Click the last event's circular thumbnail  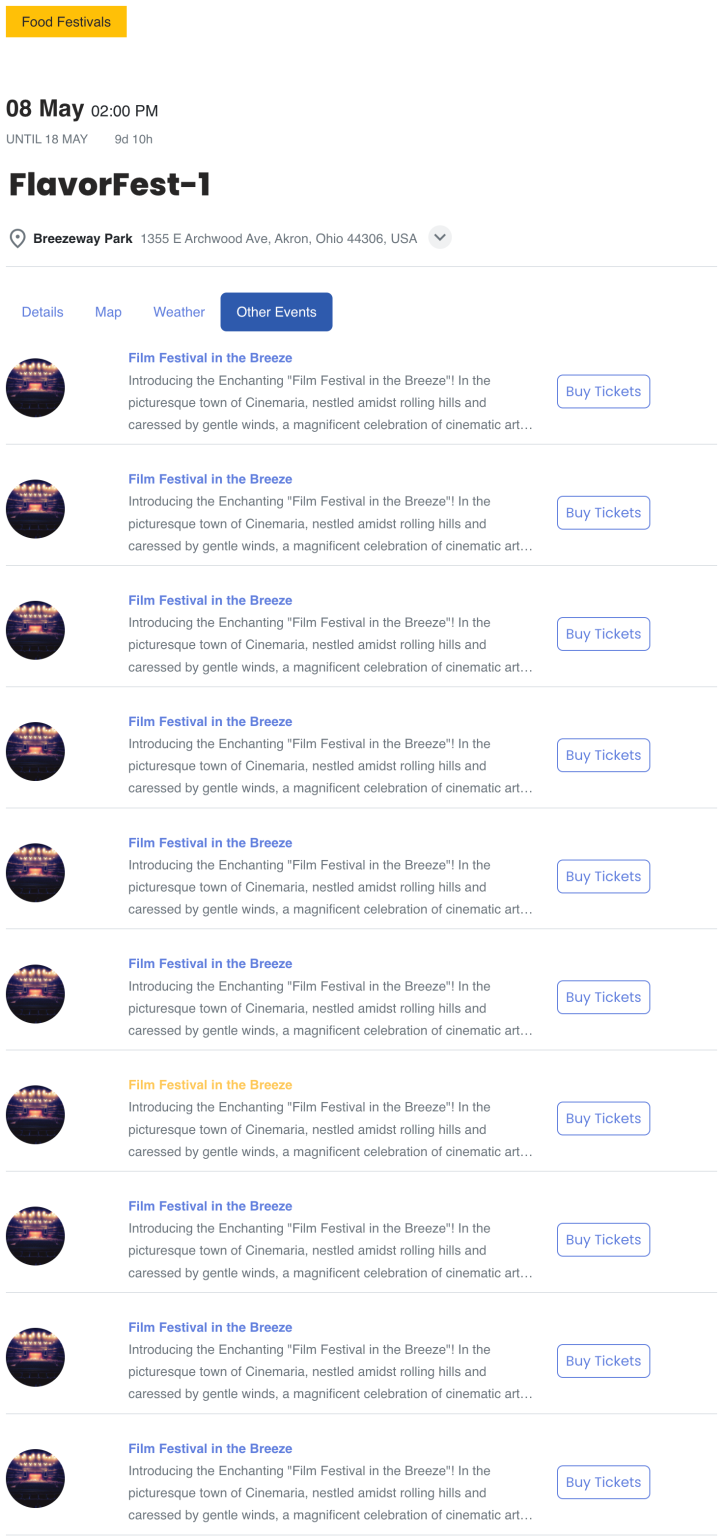[x=35, y=1478]
